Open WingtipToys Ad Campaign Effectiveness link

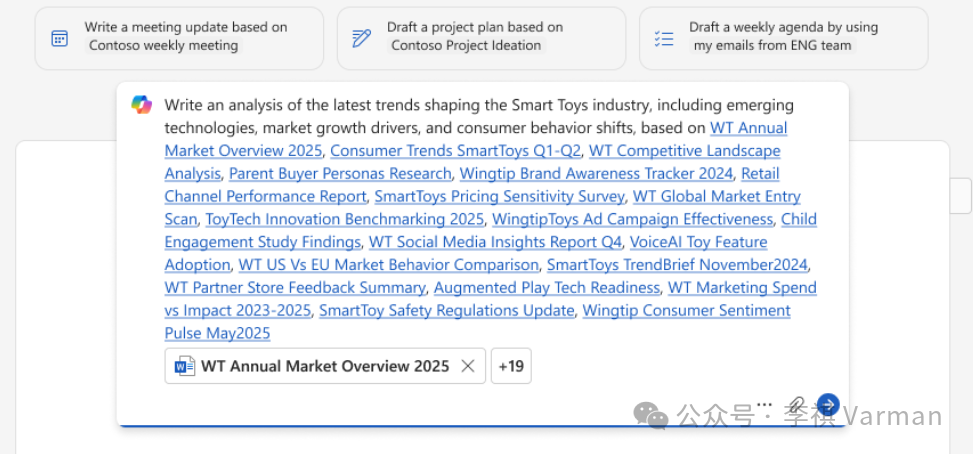click(632, 220)
